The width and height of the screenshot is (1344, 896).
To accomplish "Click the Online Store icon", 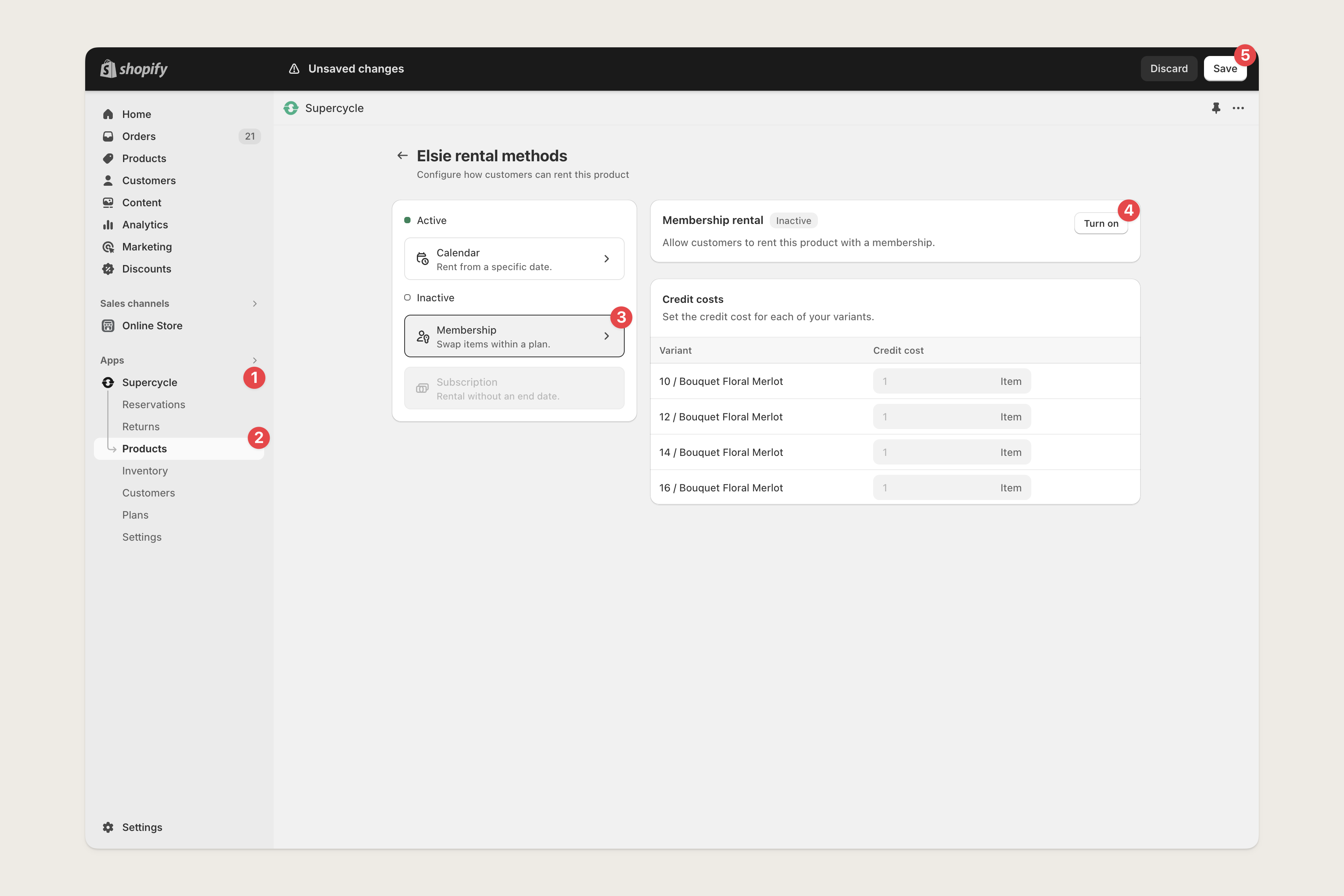I will point(108,326).
